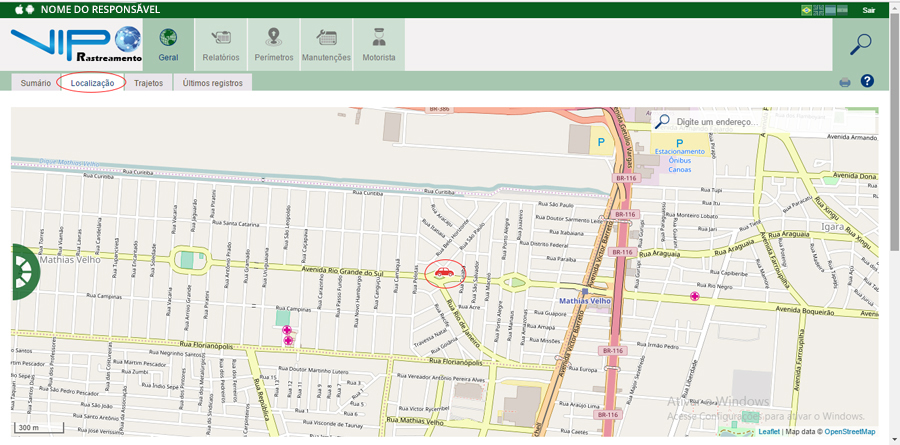Switch to the Últimos registros tab
The height and width of the screenshot is (445, 900).
(x=212, y=83)
